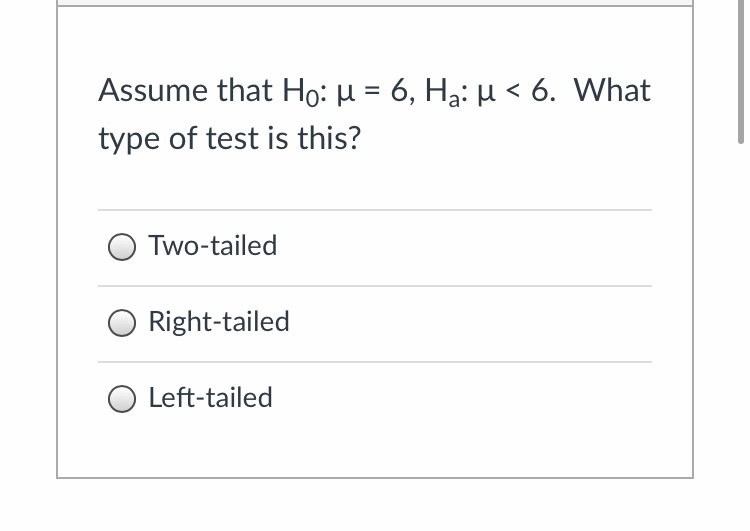The image size is (750, 531).
Task: Click the page's vertical scrollbar
Action: [742, 70]
